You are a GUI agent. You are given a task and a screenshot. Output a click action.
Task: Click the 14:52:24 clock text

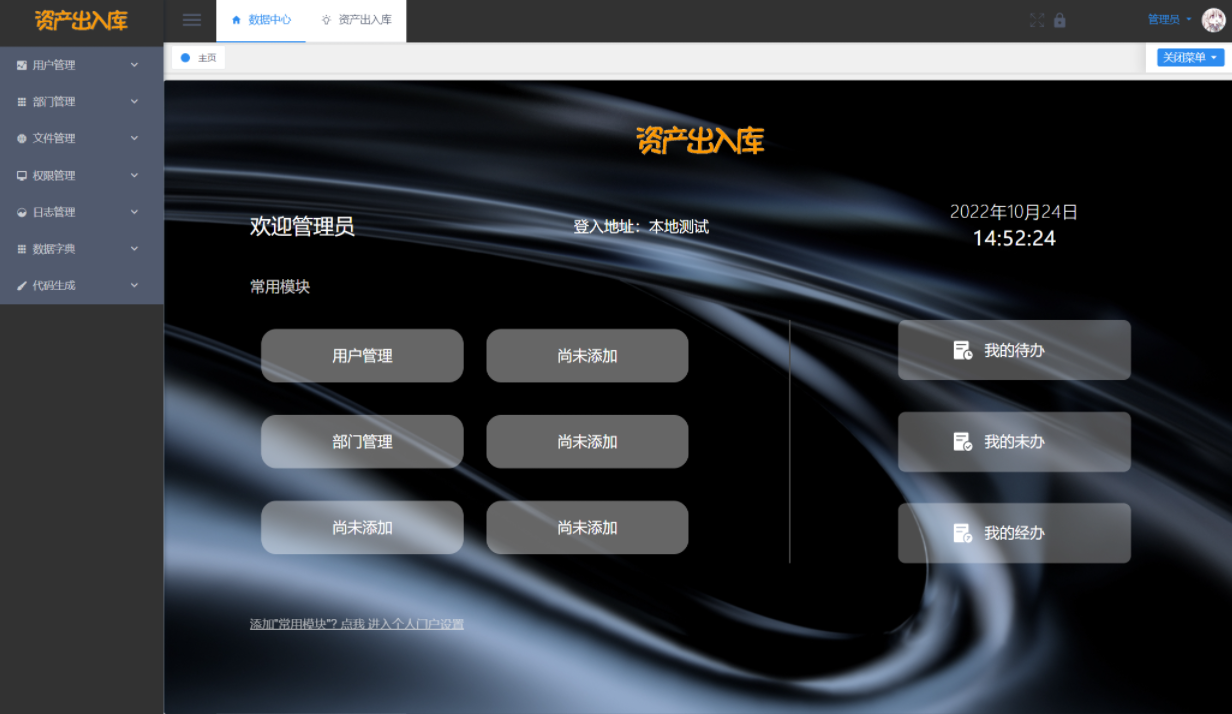point(1014,238)
